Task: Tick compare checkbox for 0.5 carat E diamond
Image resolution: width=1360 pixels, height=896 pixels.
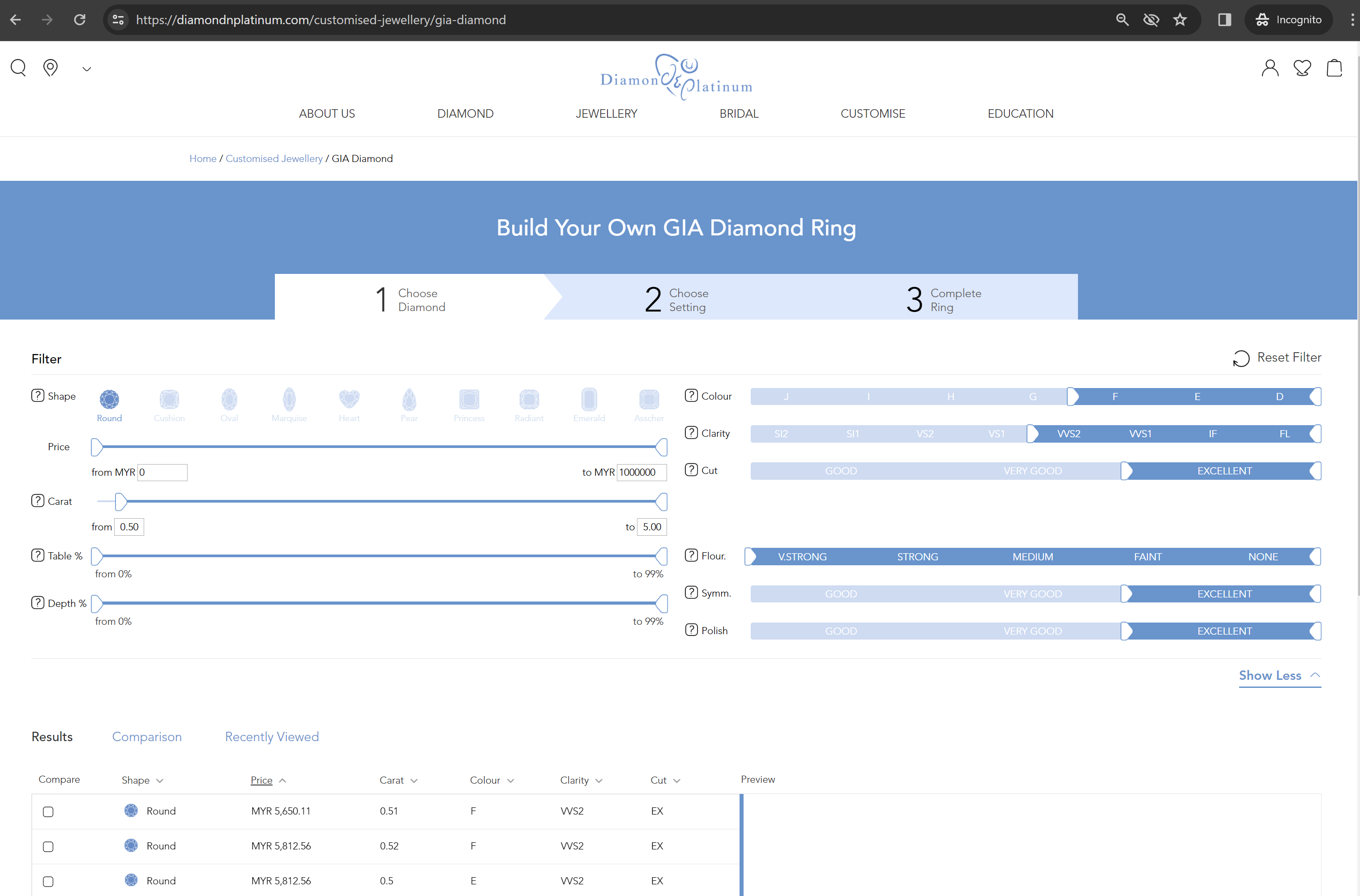Action: 48,882
